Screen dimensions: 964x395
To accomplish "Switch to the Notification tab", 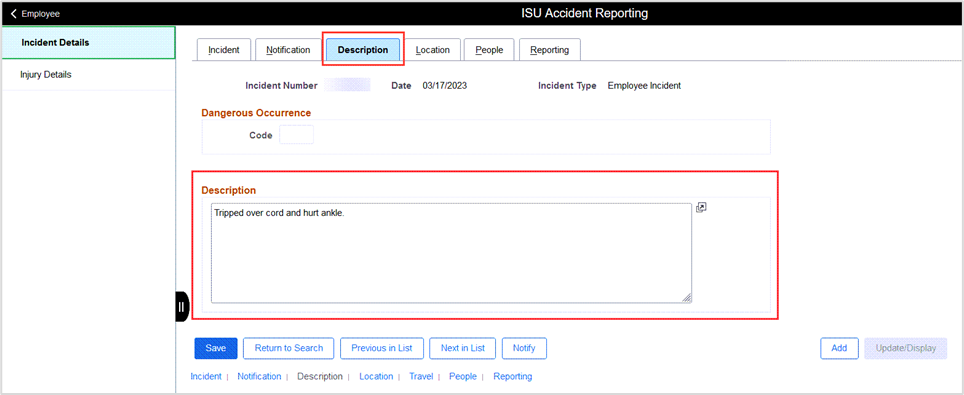I will pos(288,50).
